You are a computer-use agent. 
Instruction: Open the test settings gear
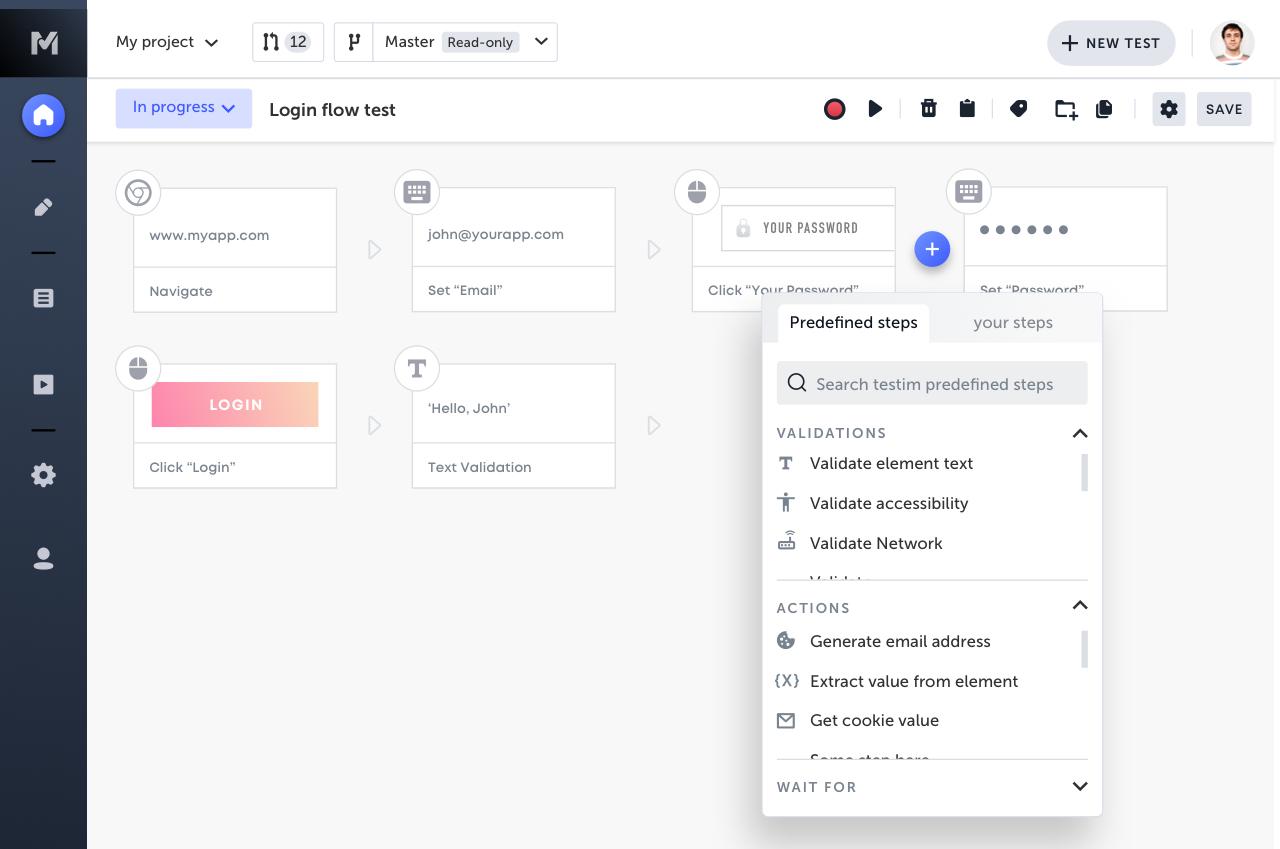1168,109
